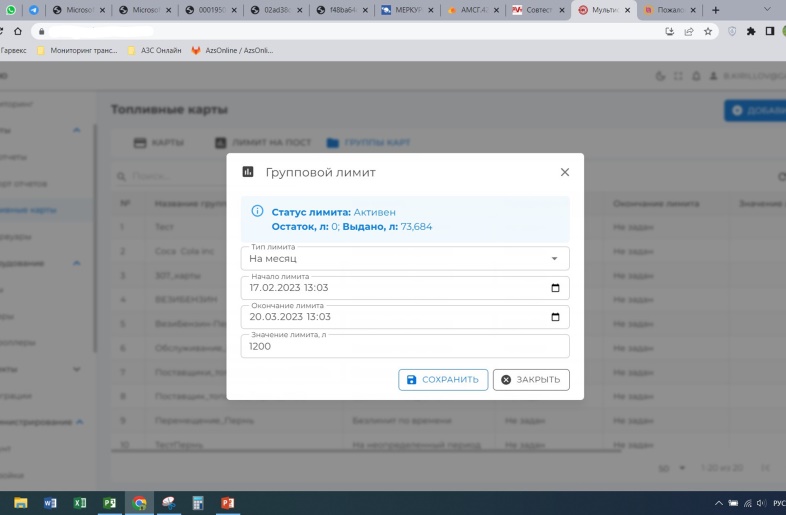Open PowerPoint from the taskbar
The width and height of the screenshot is (786, 515).
coord(227,503)
